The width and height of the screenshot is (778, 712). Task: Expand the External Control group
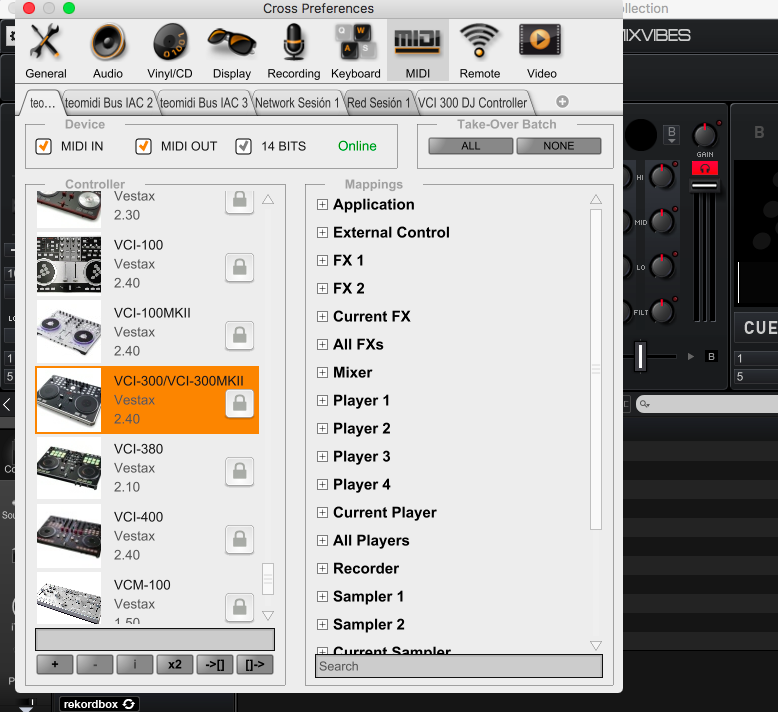pos(323,233)
